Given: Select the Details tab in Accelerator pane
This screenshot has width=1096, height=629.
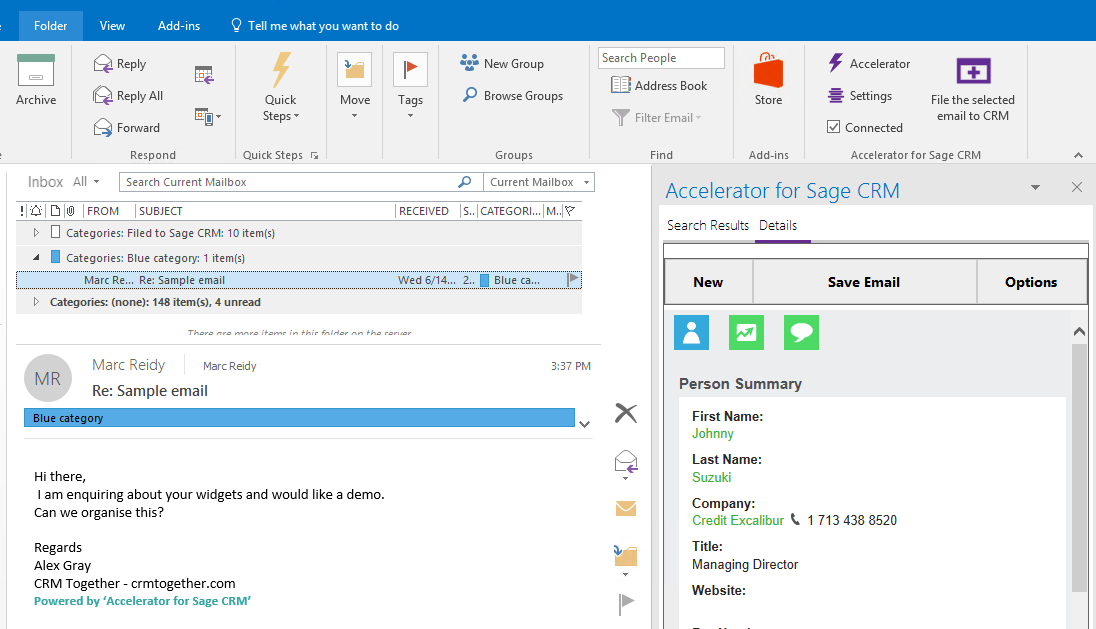Looking at the screenshot, I should 778,225.
